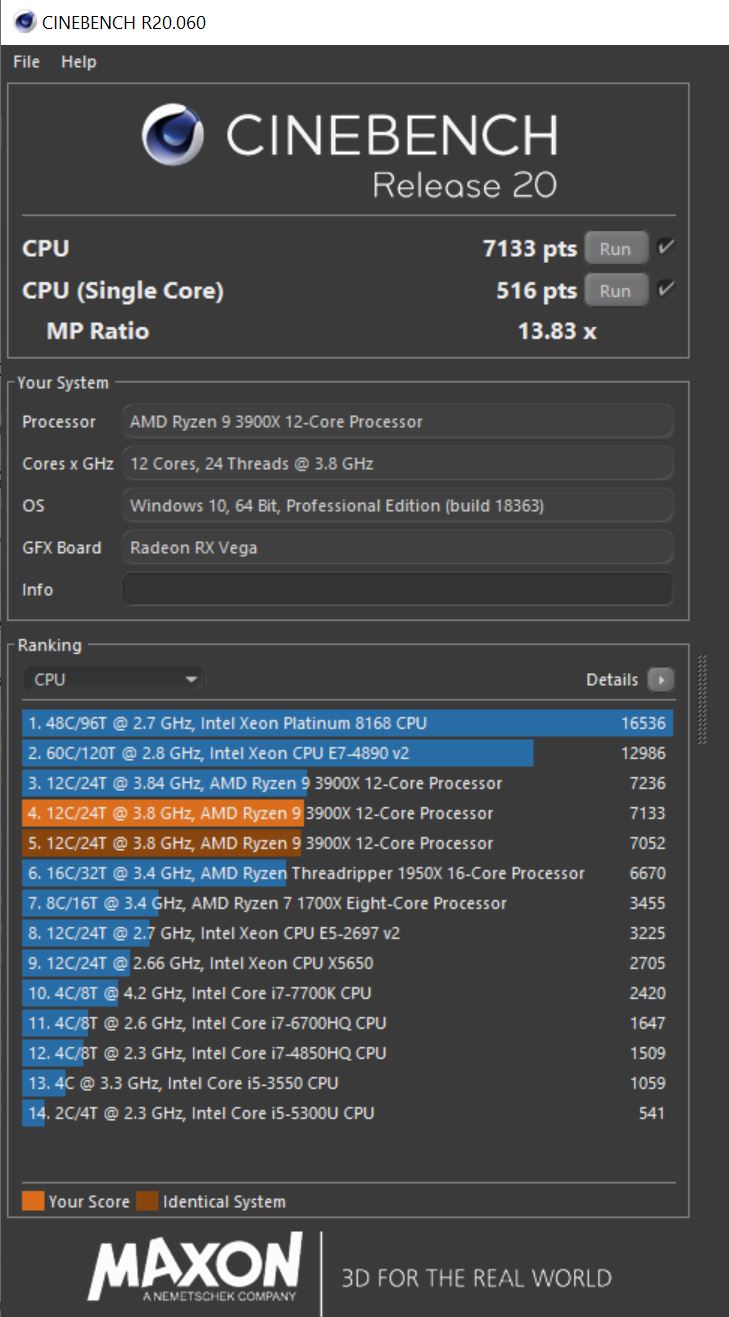Open the CPU ranking type dropdown
This screenshot has width=729, height=1317.
(114, 679)
